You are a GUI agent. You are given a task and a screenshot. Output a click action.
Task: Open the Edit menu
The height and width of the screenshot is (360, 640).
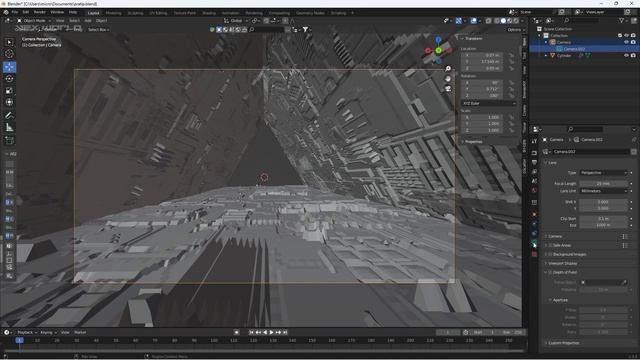[x=26, y=12]
